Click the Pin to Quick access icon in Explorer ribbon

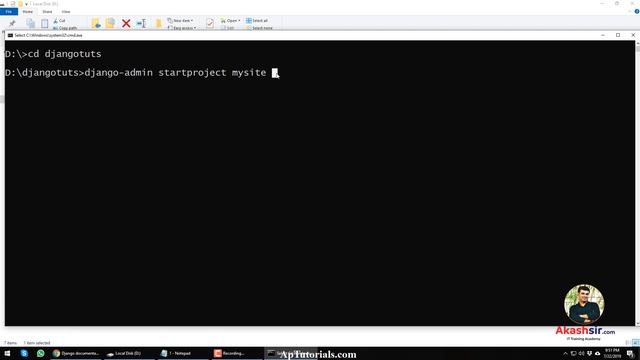click(12, 23)
